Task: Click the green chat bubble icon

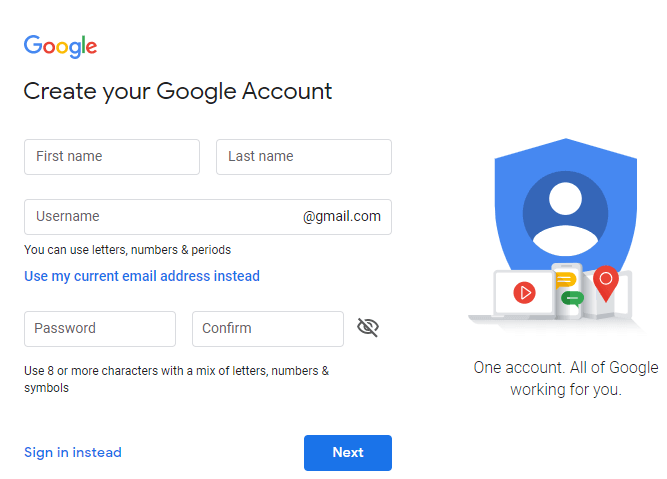Action: click(572, 299)
